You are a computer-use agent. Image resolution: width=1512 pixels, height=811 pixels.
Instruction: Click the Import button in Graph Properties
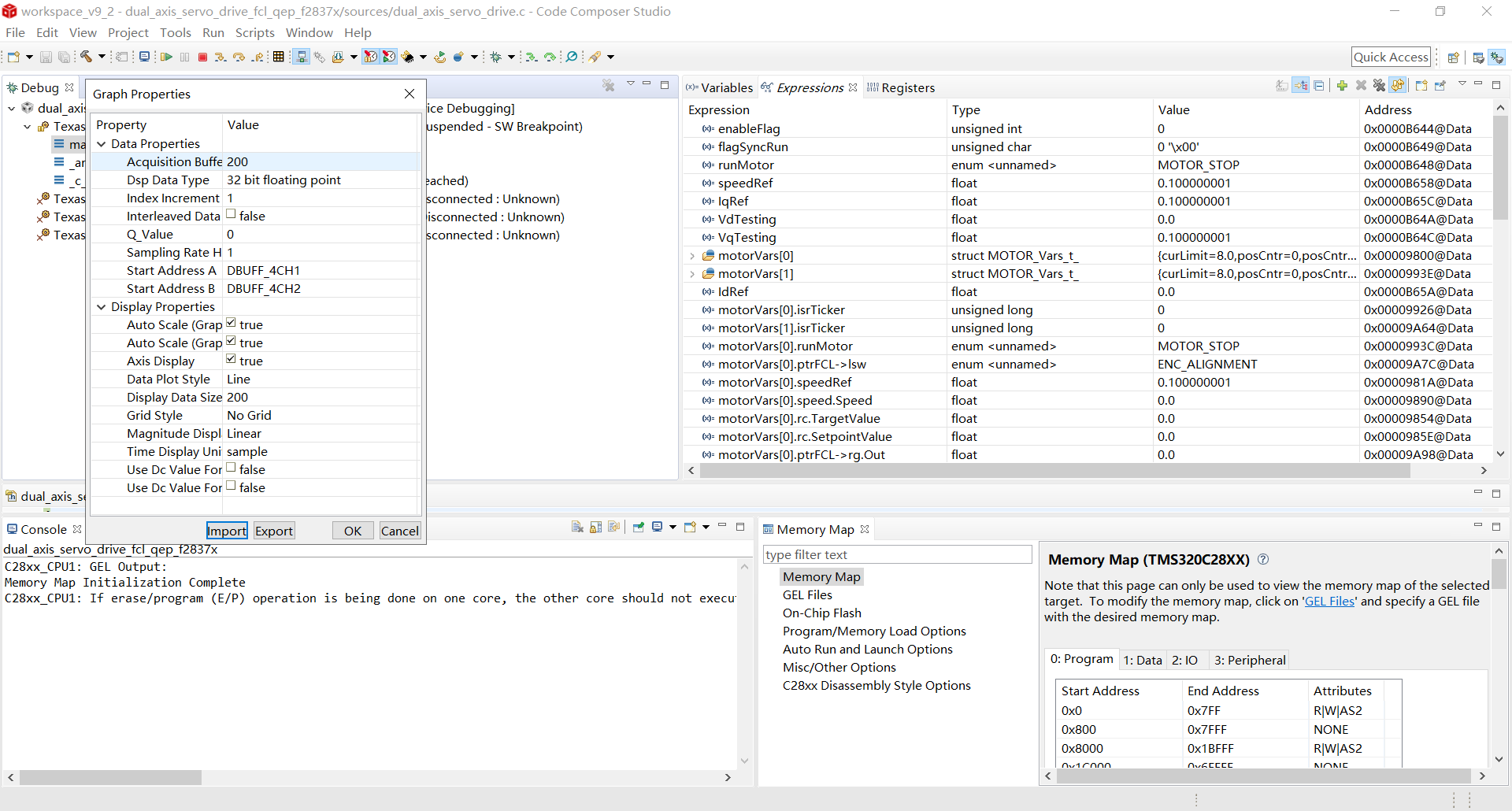point(227,531)
